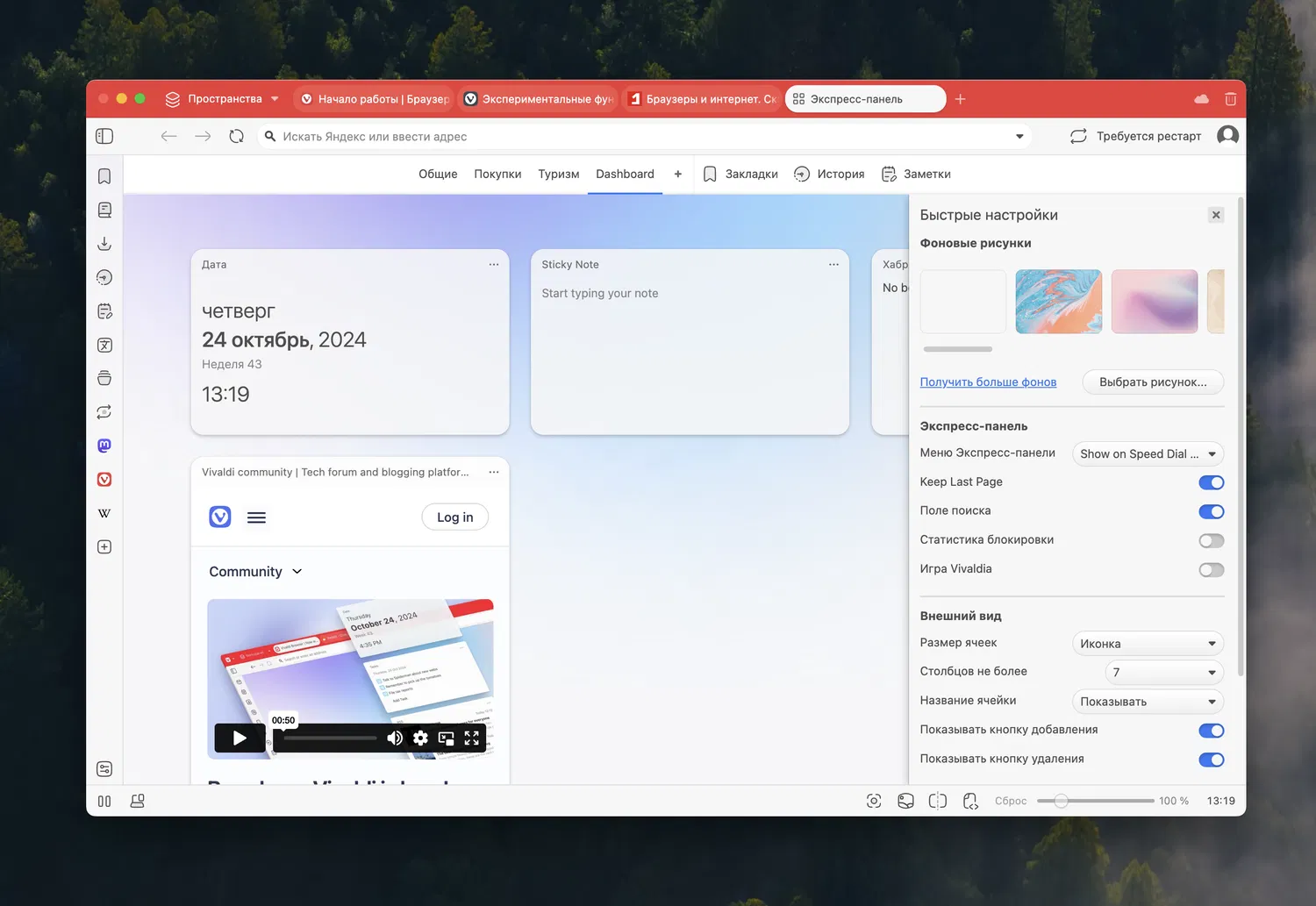Toggle tab tiling in status bar
This screenshot has height=906, width=1316.
938,801
